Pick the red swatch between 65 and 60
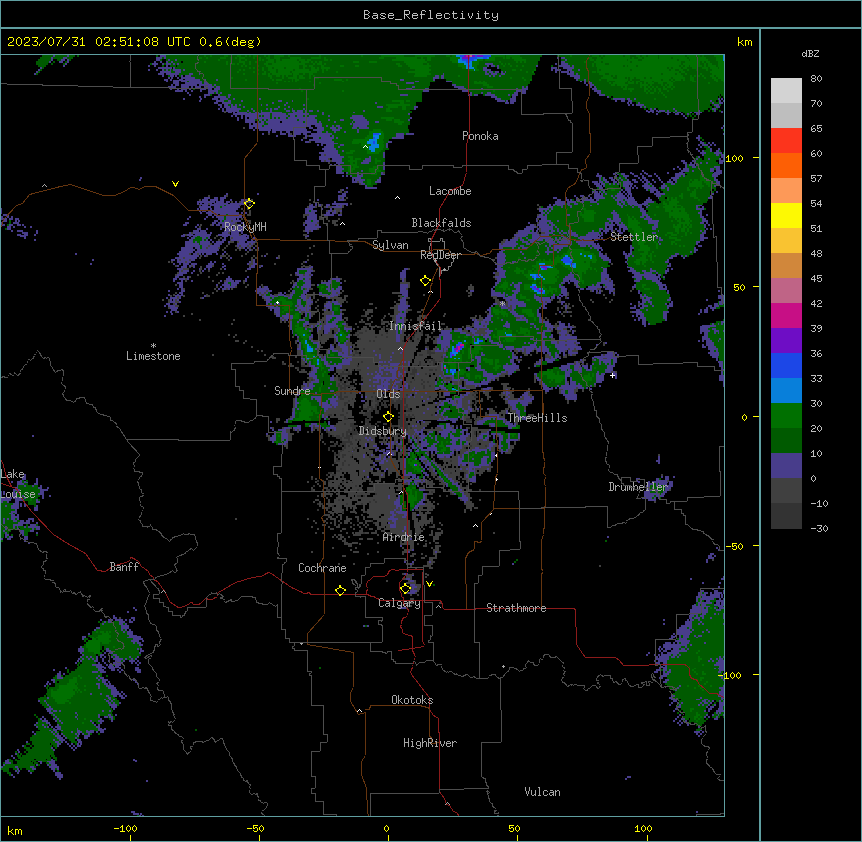This screenshot has width=862, height=842. click(x=786, y=141)
